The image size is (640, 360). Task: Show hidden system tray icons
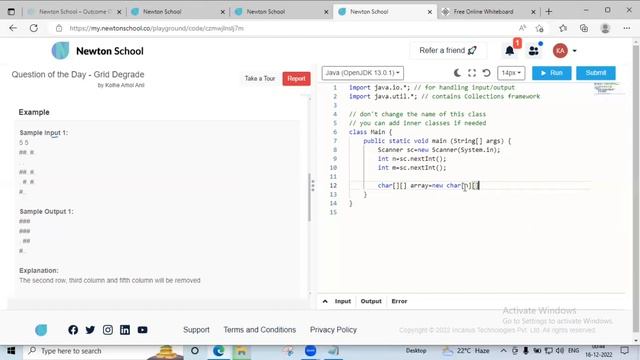click(x=504, y=351)
